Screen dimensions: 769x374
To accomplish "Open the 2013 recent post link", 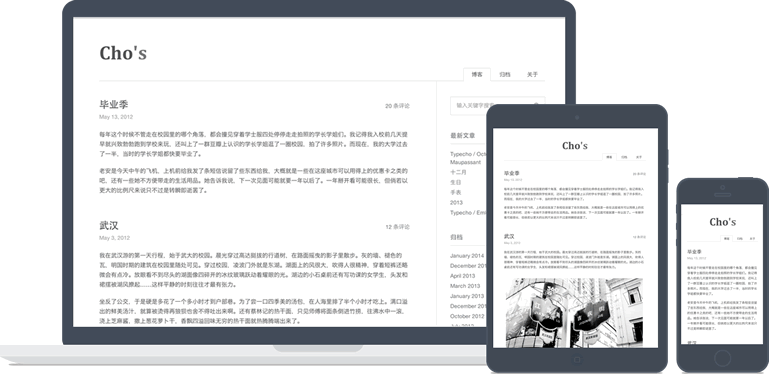I will pyautogui.click(x=457, y=202).
